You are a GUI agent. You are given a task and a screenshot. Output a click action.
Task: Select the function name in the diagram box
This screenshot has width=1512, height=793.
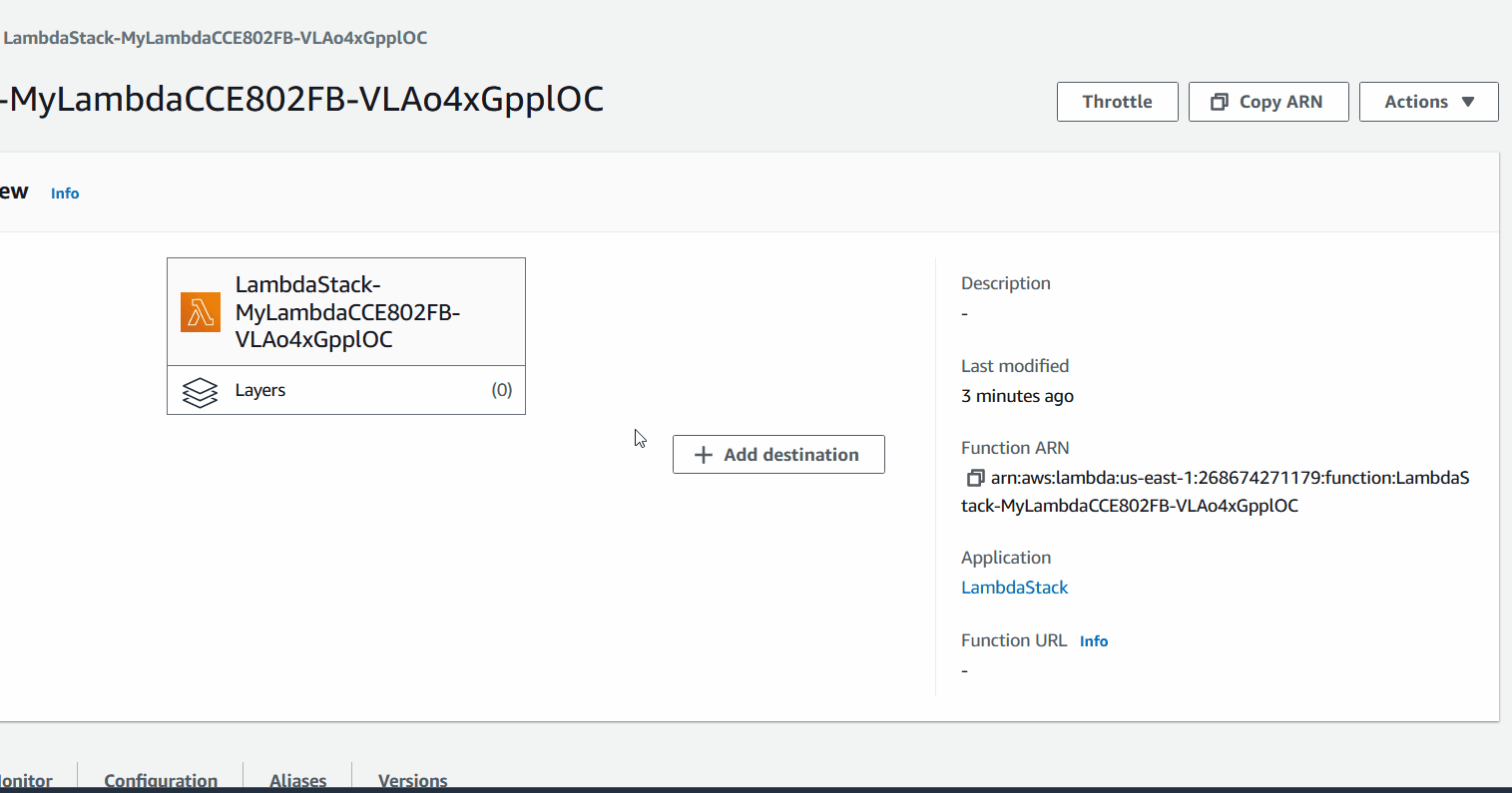[346, 312]
